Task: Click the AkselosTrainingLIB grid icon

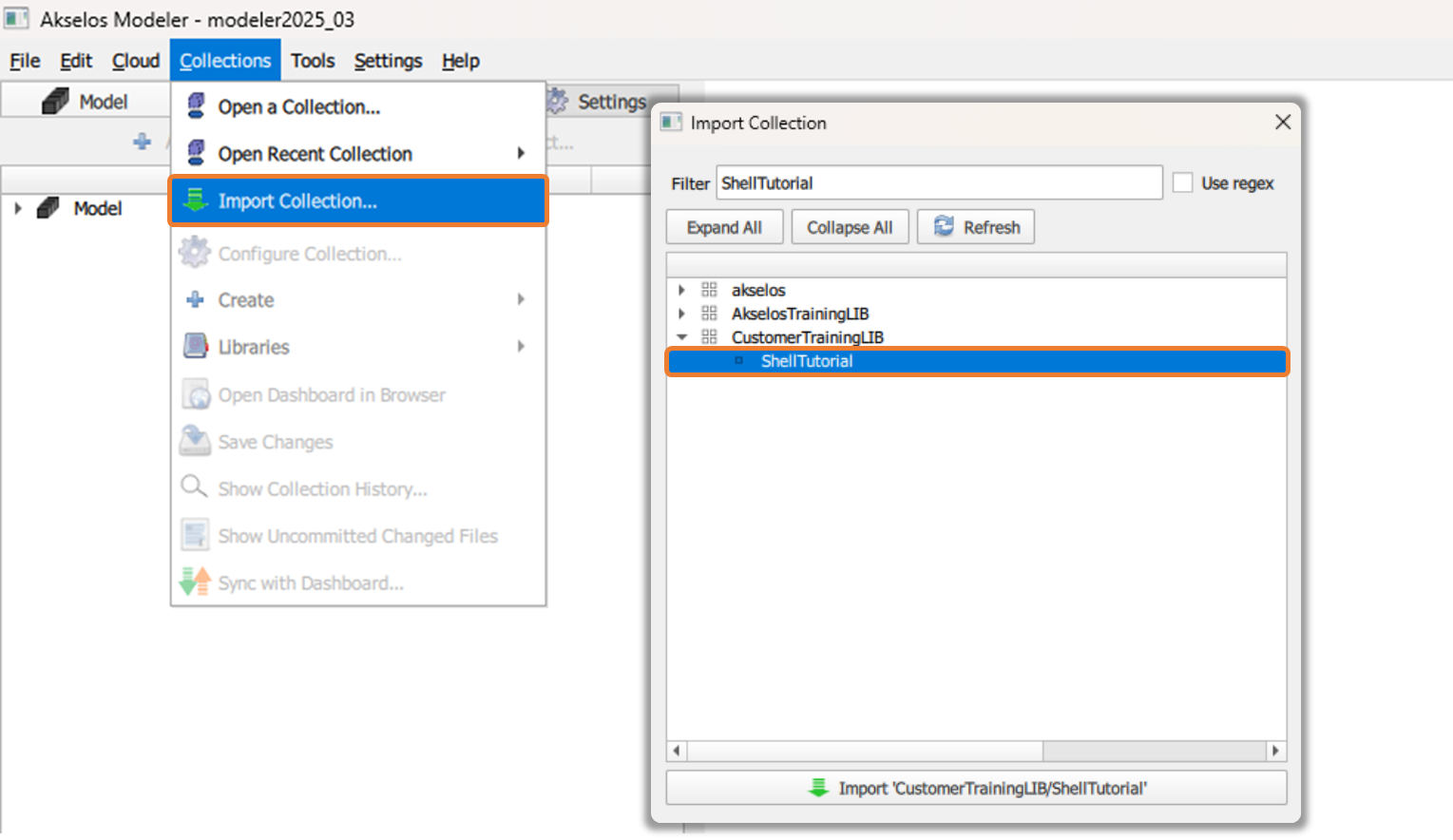Action: coord(709,314)
